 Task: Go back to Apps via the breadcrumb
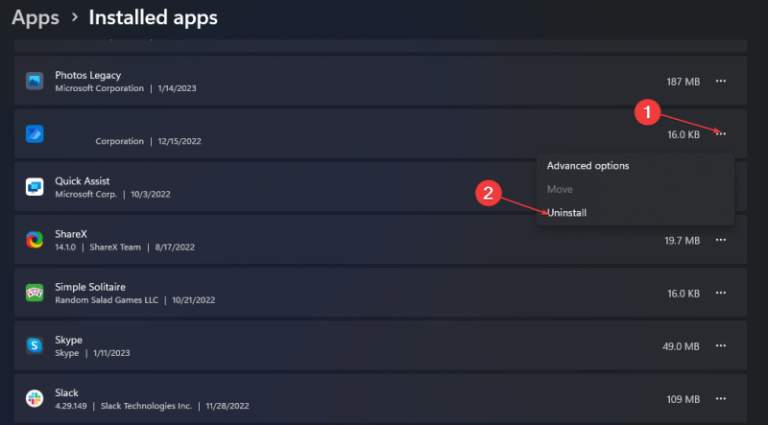coord(35,17)
